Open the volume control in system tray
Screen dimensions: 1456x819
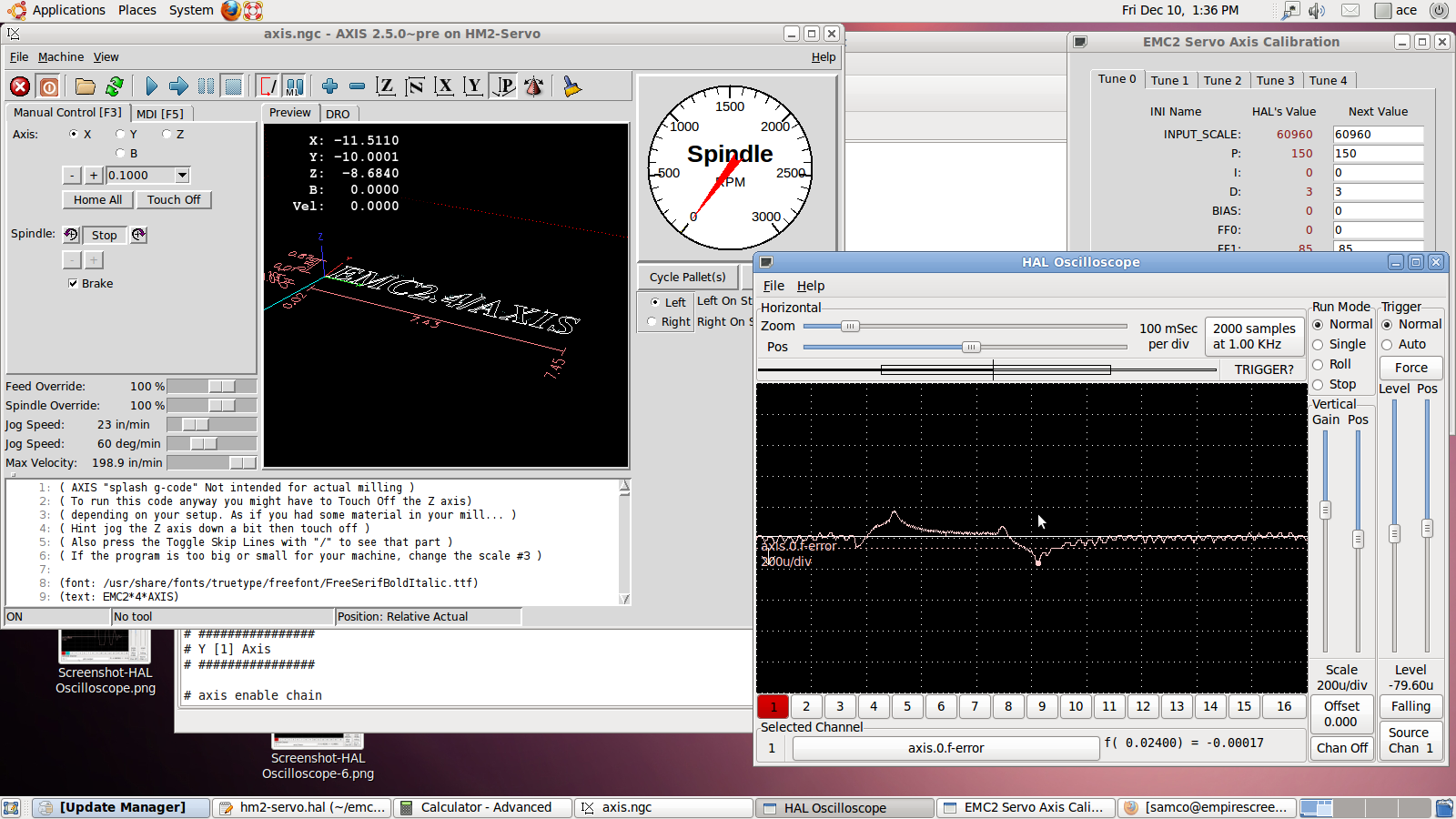(x=1317, y=10)
